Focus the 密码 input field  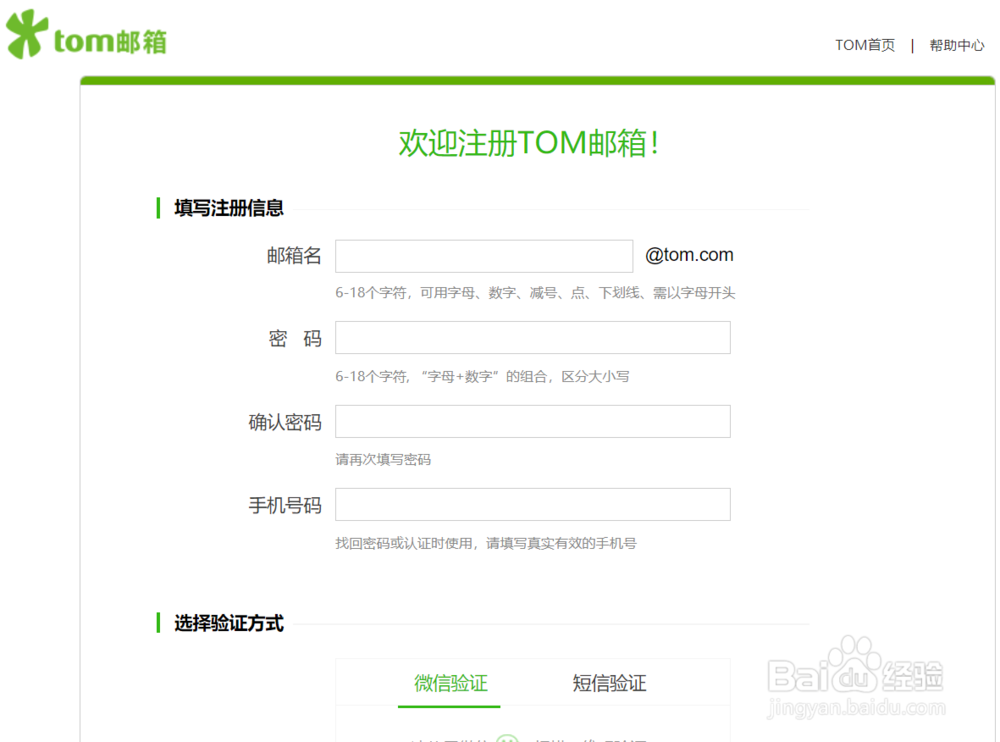(x=533, y=338)
